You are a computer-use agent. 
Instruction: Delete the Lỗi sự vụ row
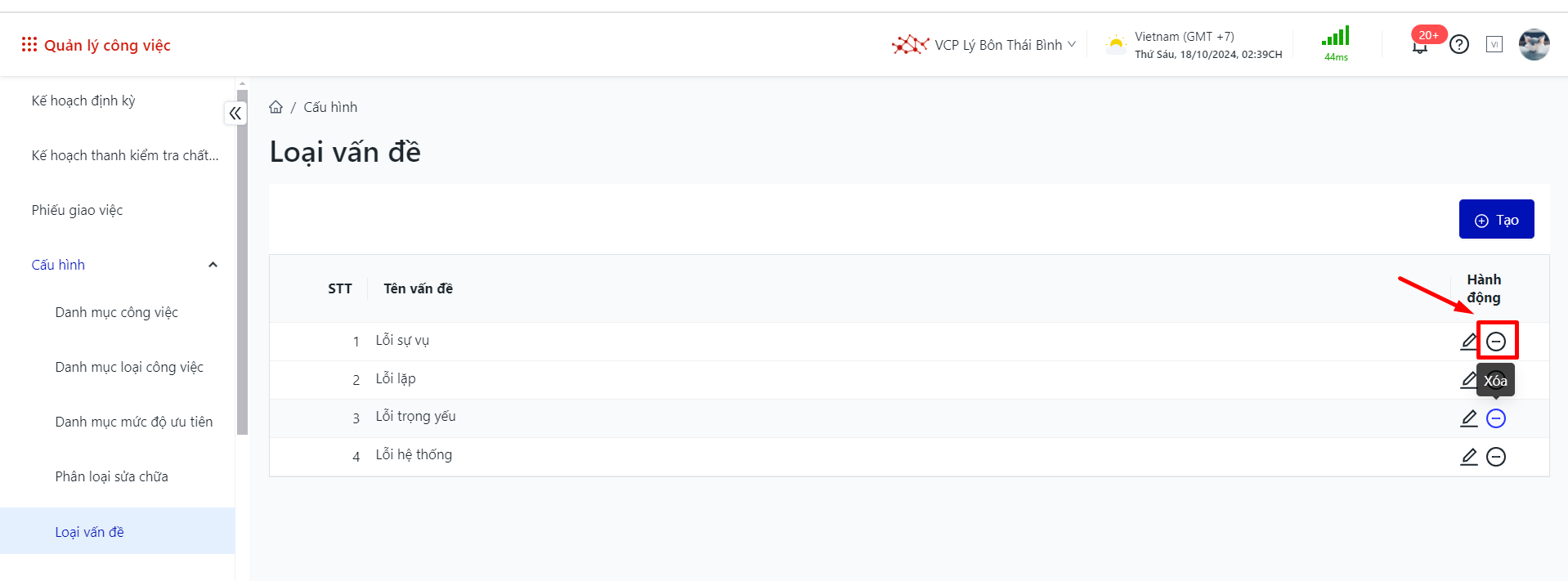[1495, 342]
